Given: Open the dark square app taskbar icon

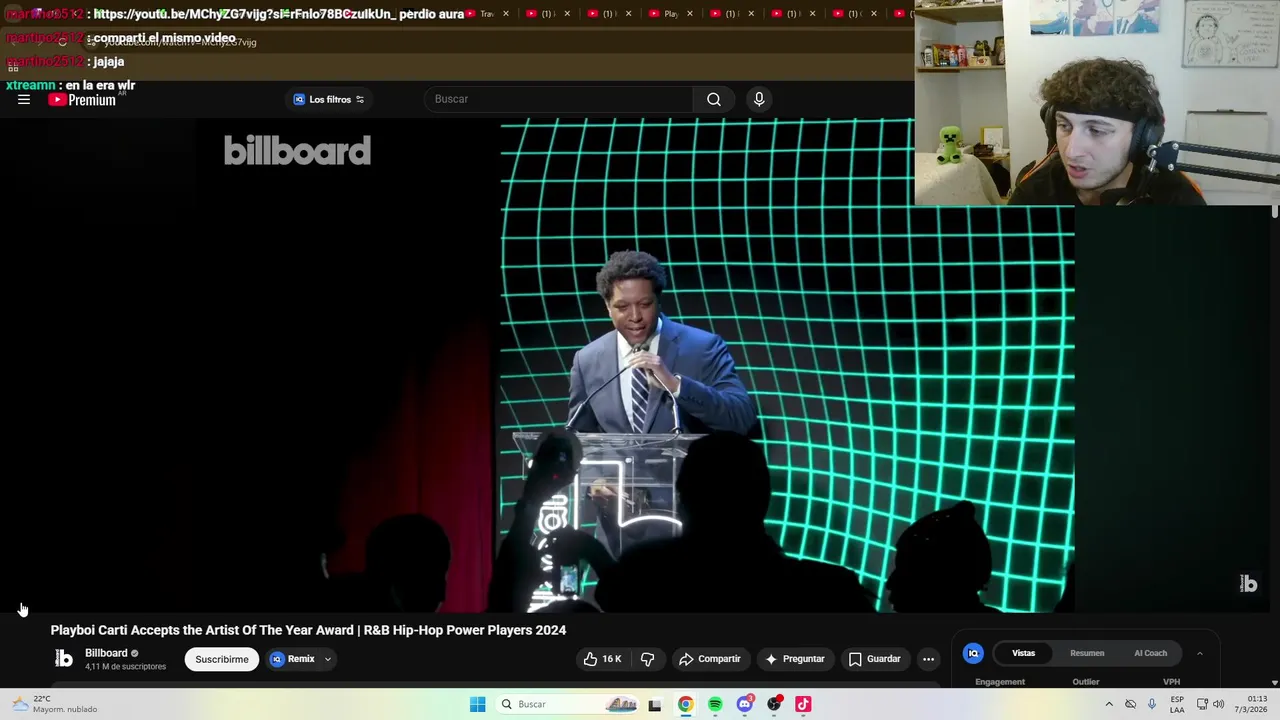Looking at the screenshot, I should point(655,705).
